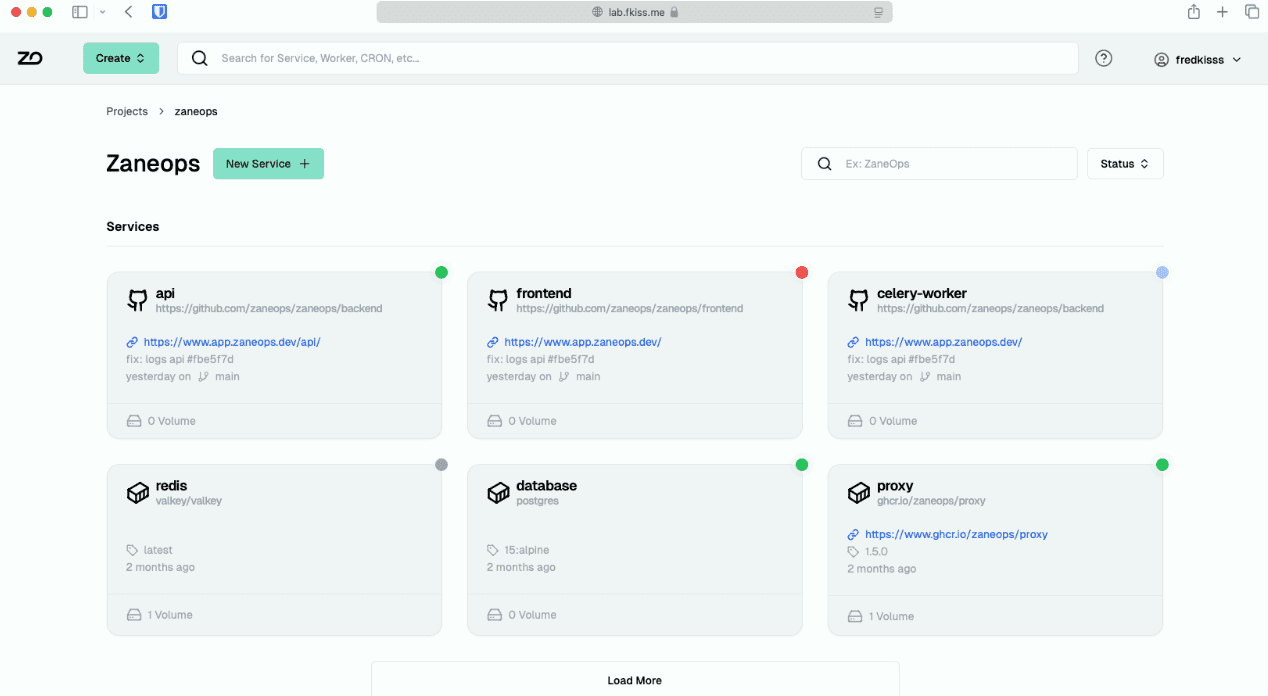The height and width of the screenshot is (696, 1268).
Task: Open the help question-mark icon
Action: click(x=1104, y=59)
